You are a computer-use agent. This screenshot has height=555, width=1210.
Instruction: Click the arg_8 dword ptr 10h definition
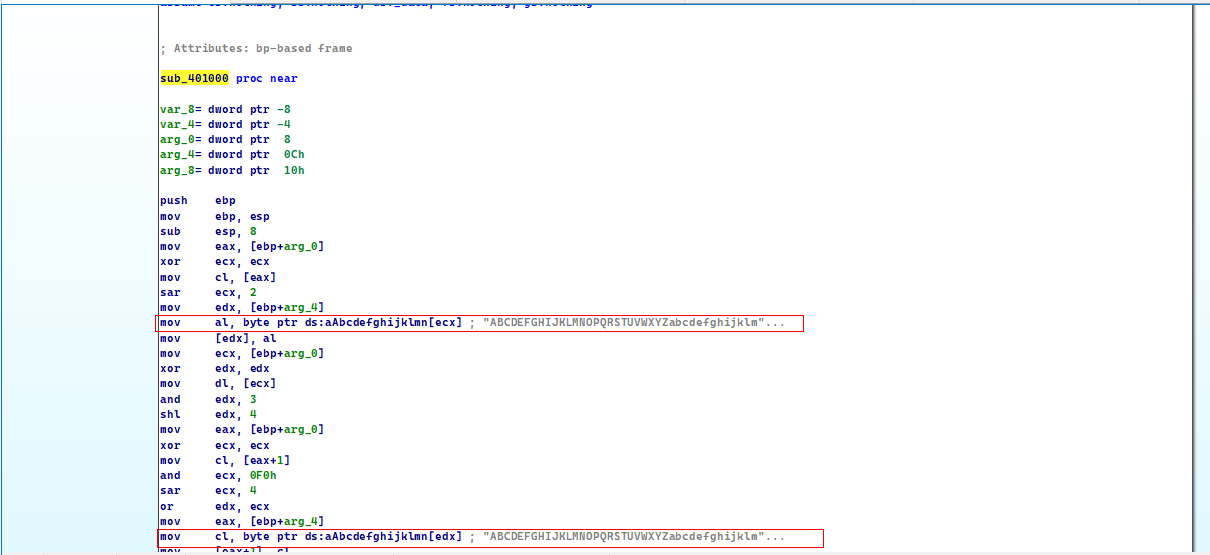click(232, 170)
